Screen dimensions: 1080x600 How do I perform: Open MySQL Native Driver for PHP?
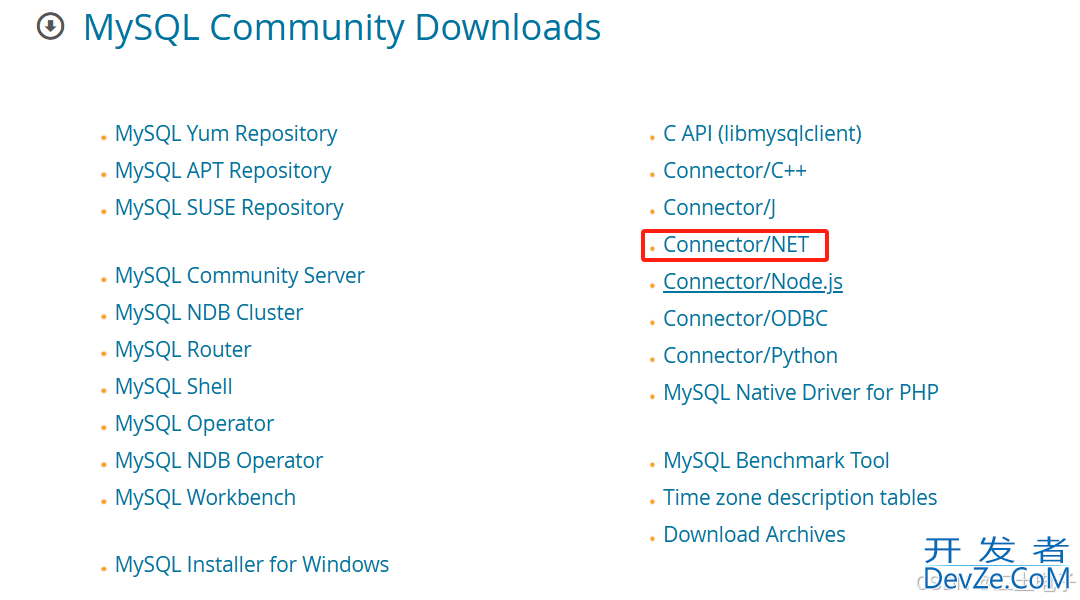point(801,393)
